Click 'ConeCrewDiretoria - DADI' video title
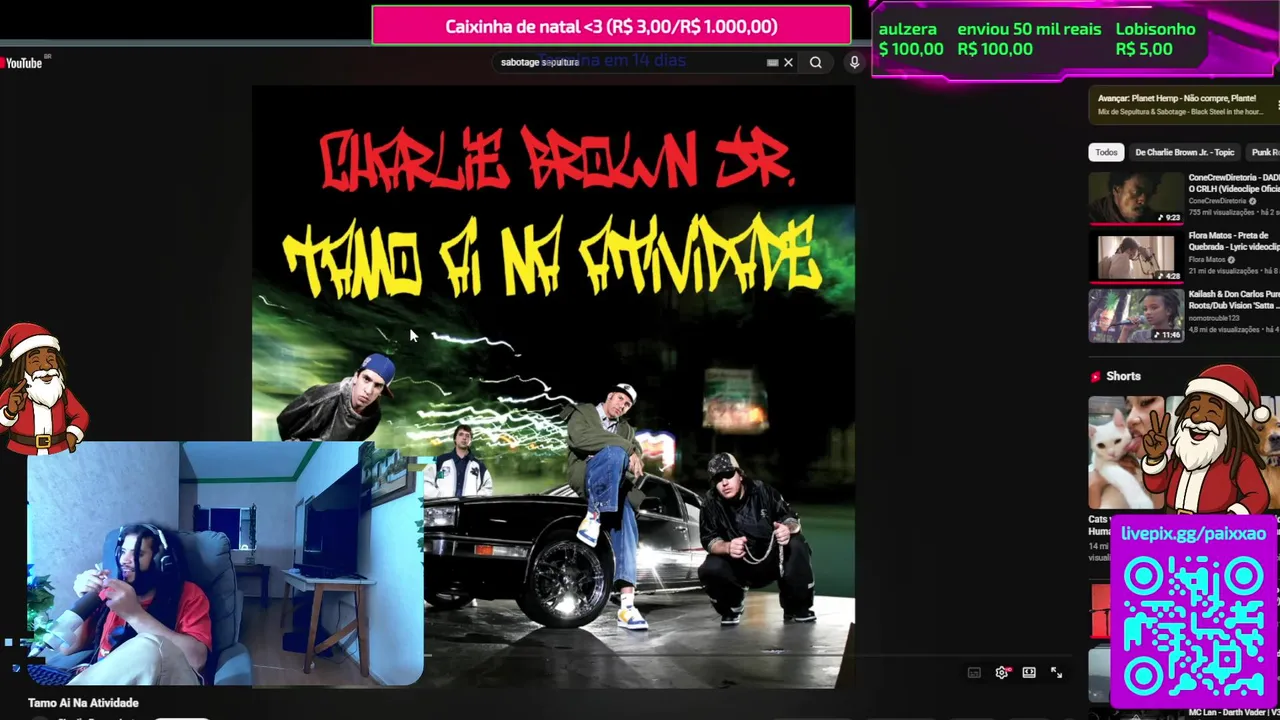 coord(1234,183)
